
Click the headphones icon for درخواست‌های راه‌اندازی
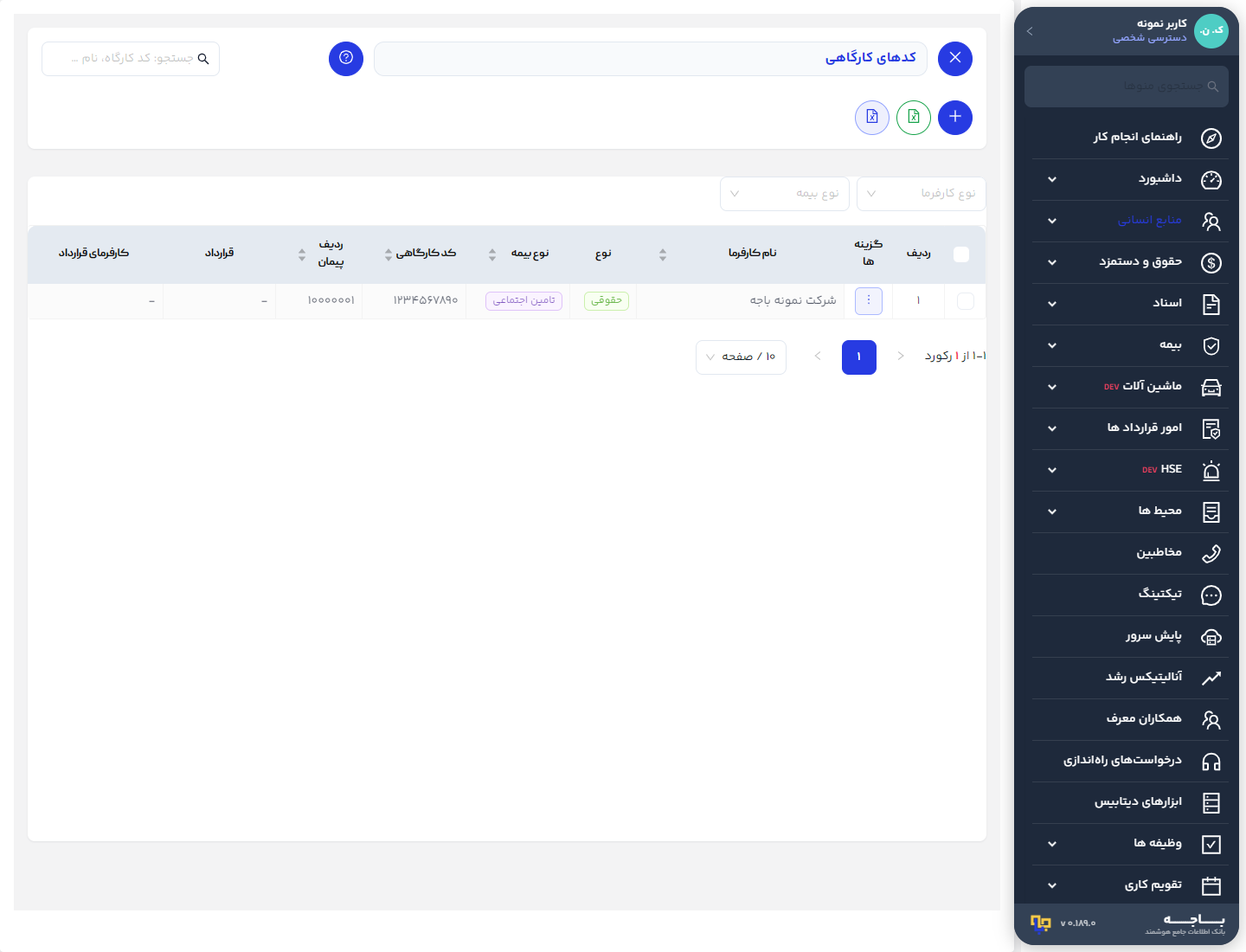click(x=1211, y=761)
